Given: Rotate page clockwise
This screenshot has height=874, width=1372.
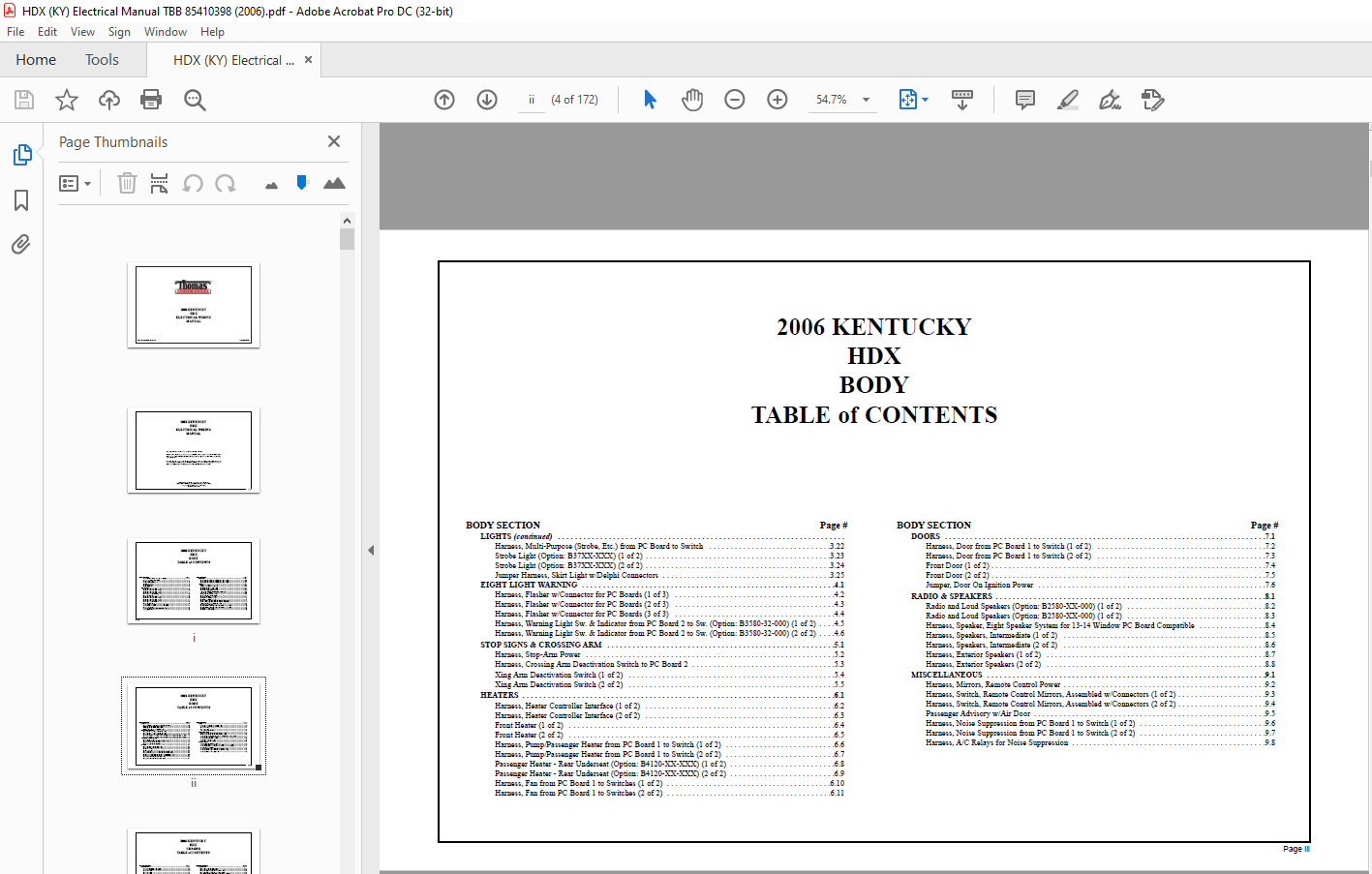Looking at the screenshot, I should 226,183.
